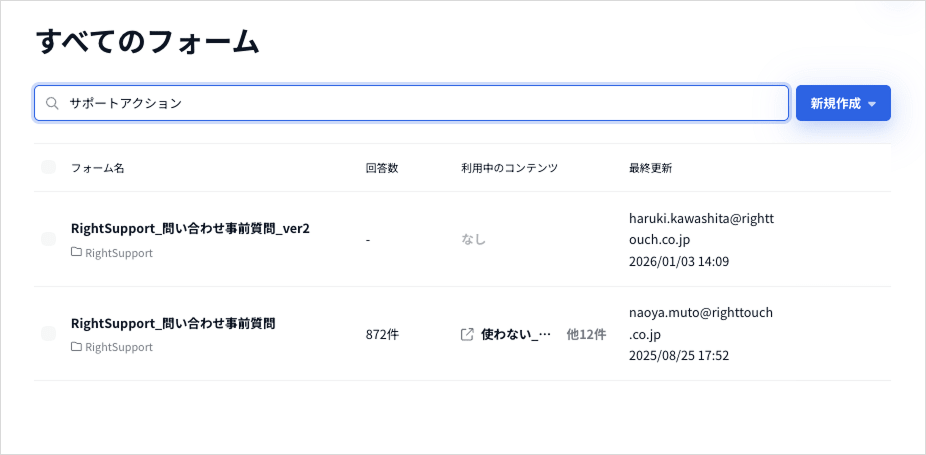926x455 pixels.
Task: Expand the 他12件 additional contents list
Action: tap(586, 334)
